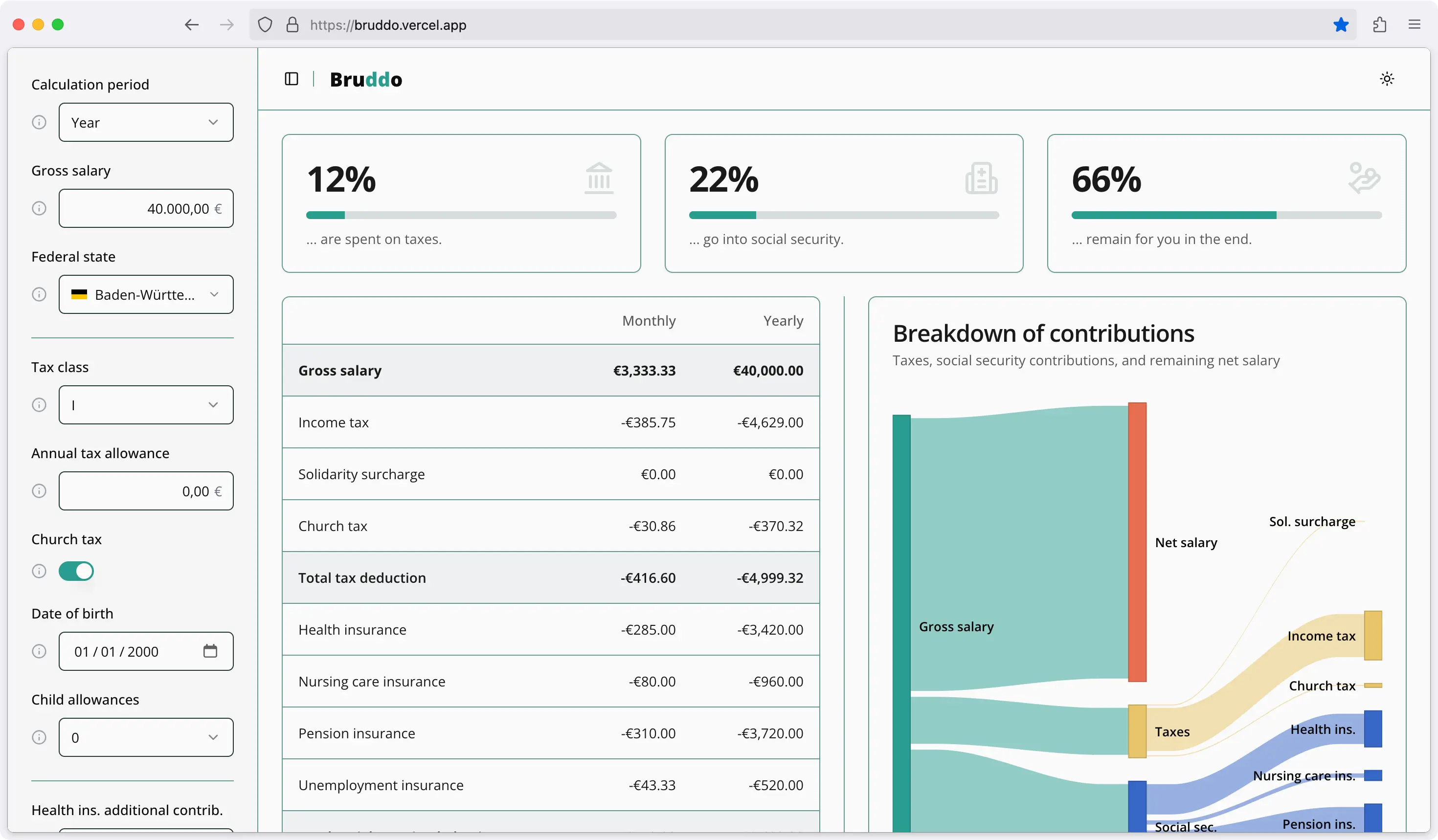Open the browser hamburger menu
Screen dimensions: 1438x840
coord(1414,24)
